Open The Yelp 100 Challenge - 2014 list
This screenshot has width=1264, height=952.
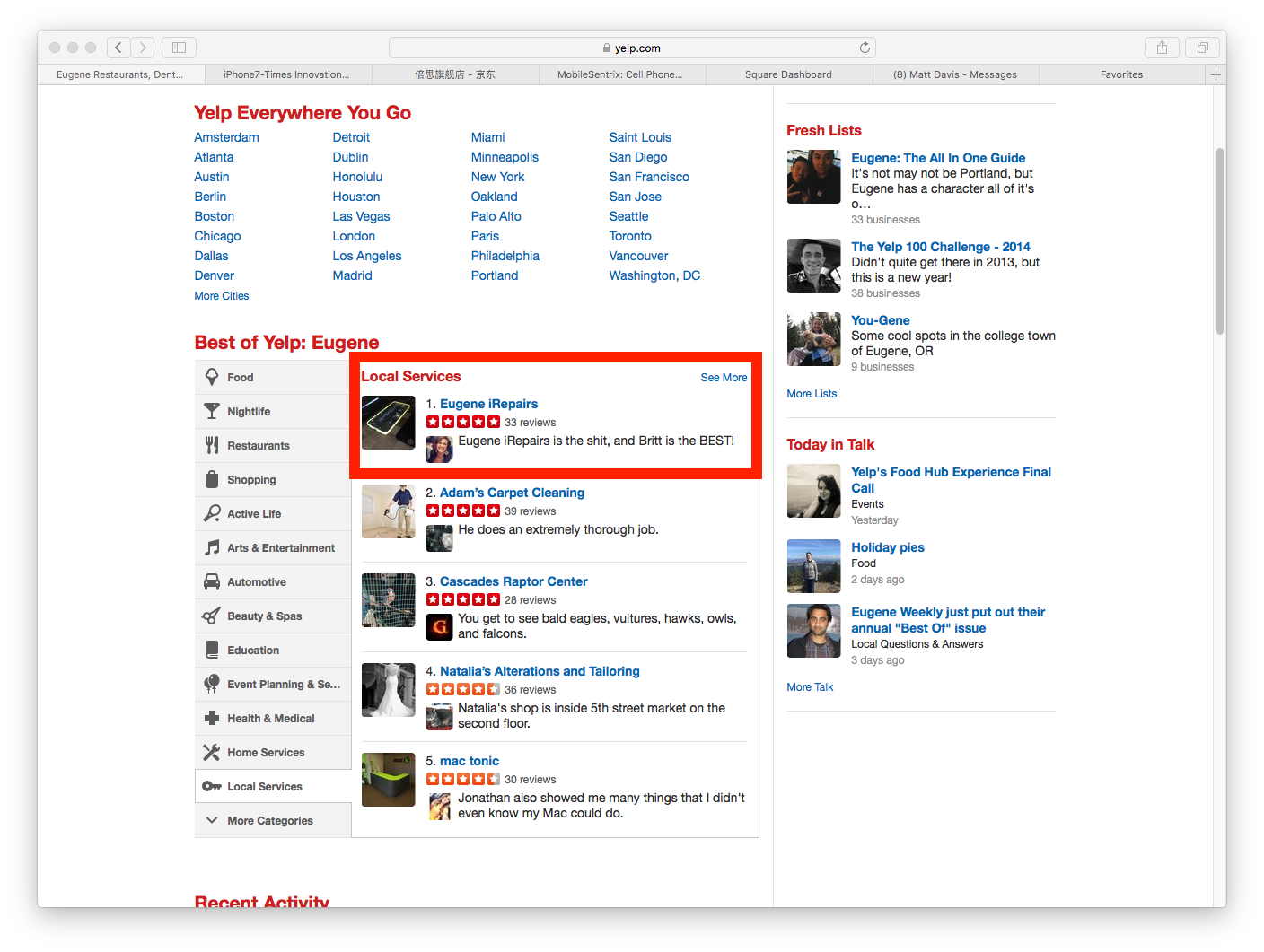click(941, 247)
